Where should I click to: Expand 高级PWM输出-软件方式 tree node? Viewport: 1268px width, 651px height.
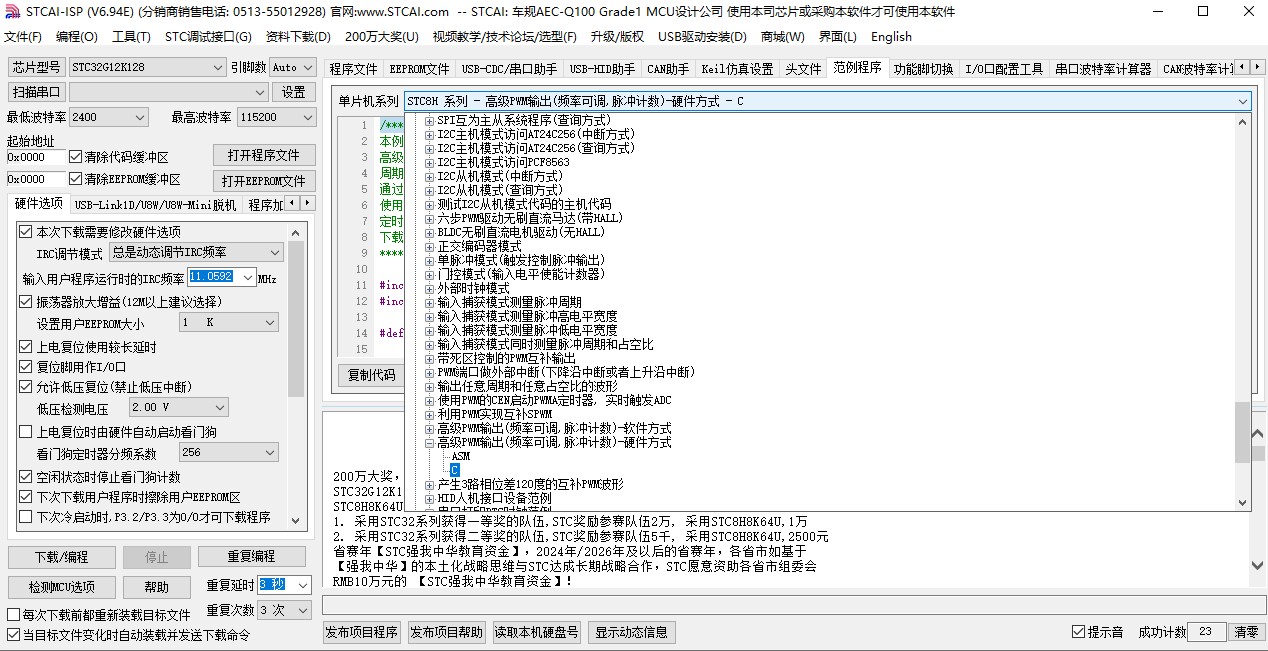pyautogui.click(x=430, y=428)
